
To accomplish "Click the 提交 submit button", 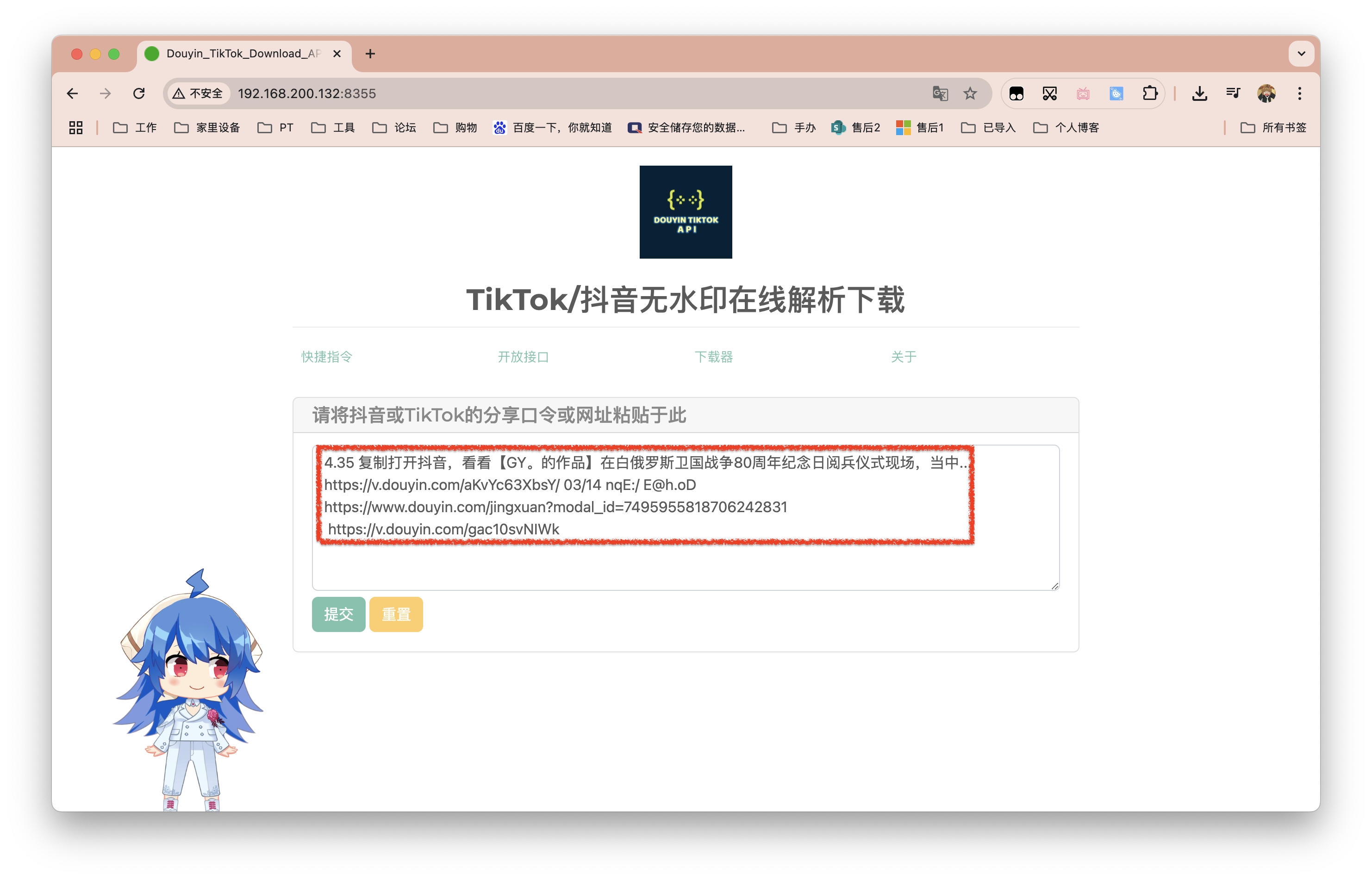I will [x=338, y=614].
